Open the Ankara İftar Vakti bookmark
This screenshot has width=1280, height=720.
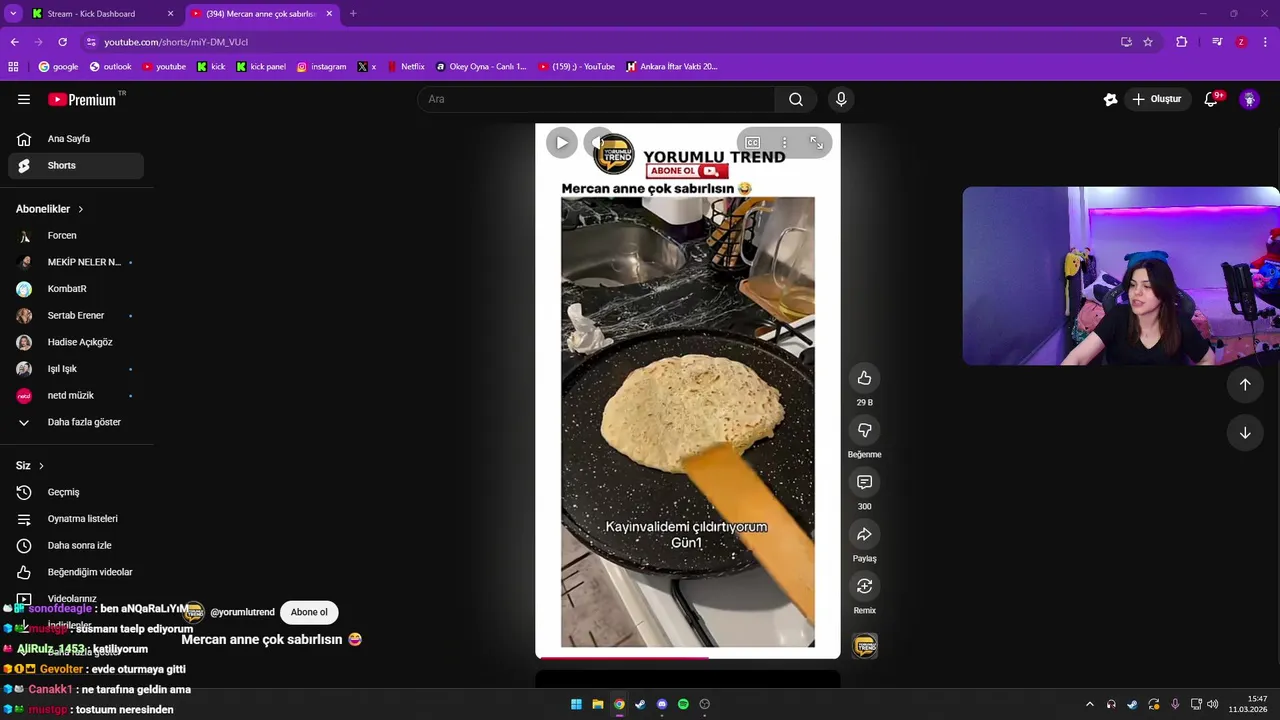[x=671, y=67]
